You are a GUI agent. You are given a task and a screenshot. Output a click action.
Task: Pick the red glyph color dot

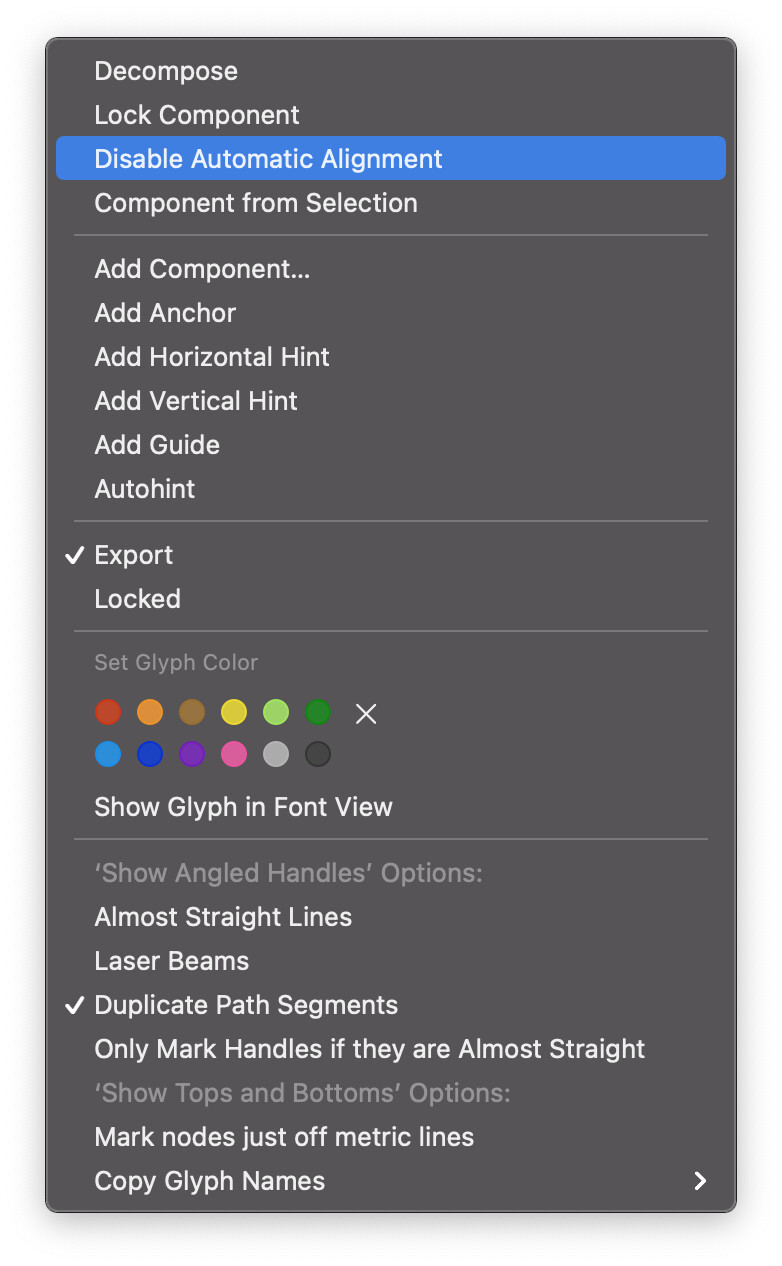point(108,713)
